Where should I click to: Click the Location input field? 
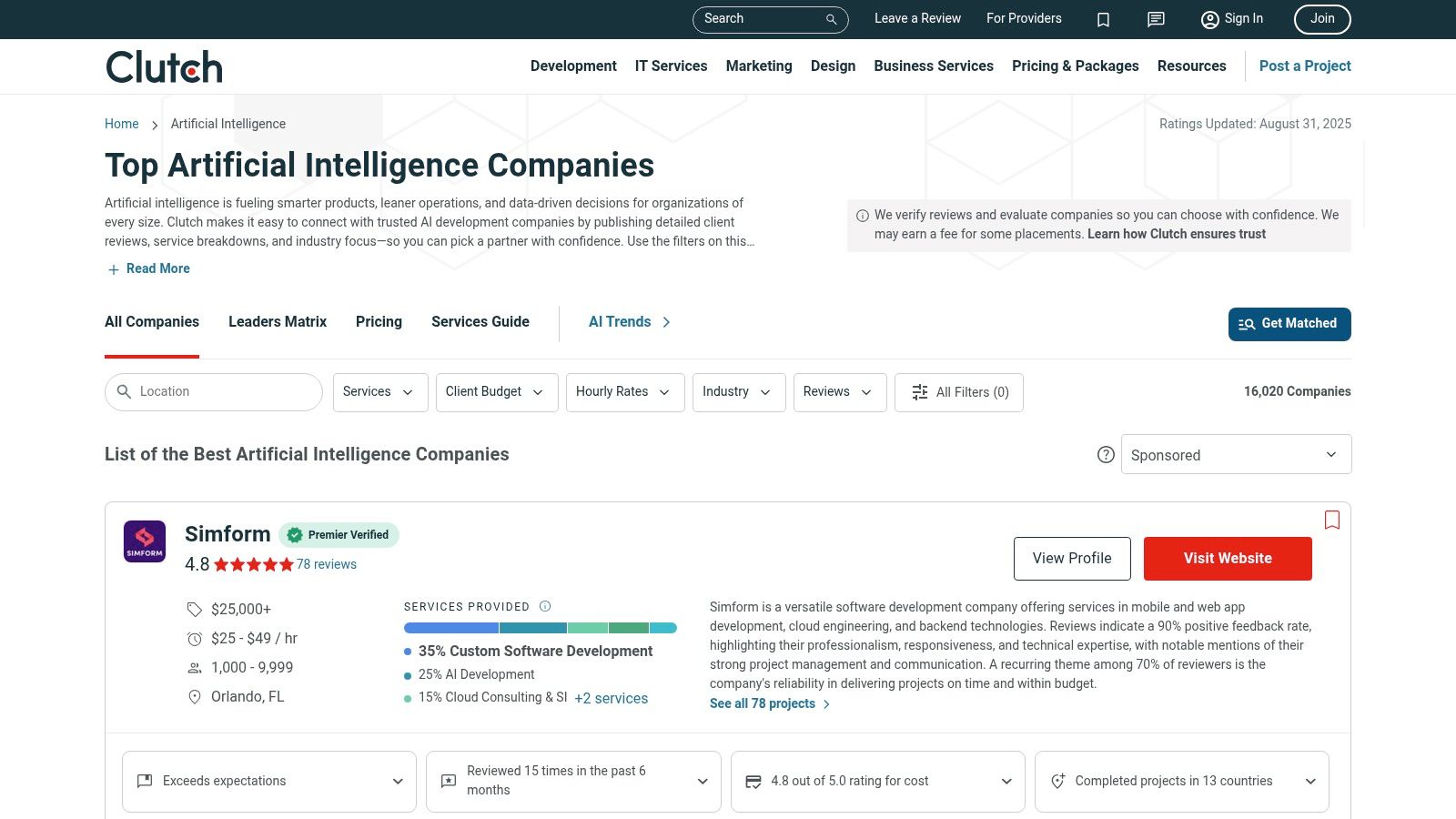tap(223, 392)
